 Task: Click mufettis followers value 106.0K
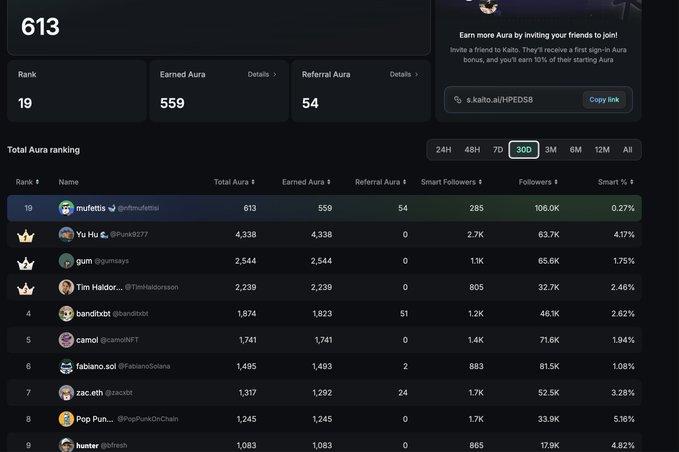click(x=547, y=208)
